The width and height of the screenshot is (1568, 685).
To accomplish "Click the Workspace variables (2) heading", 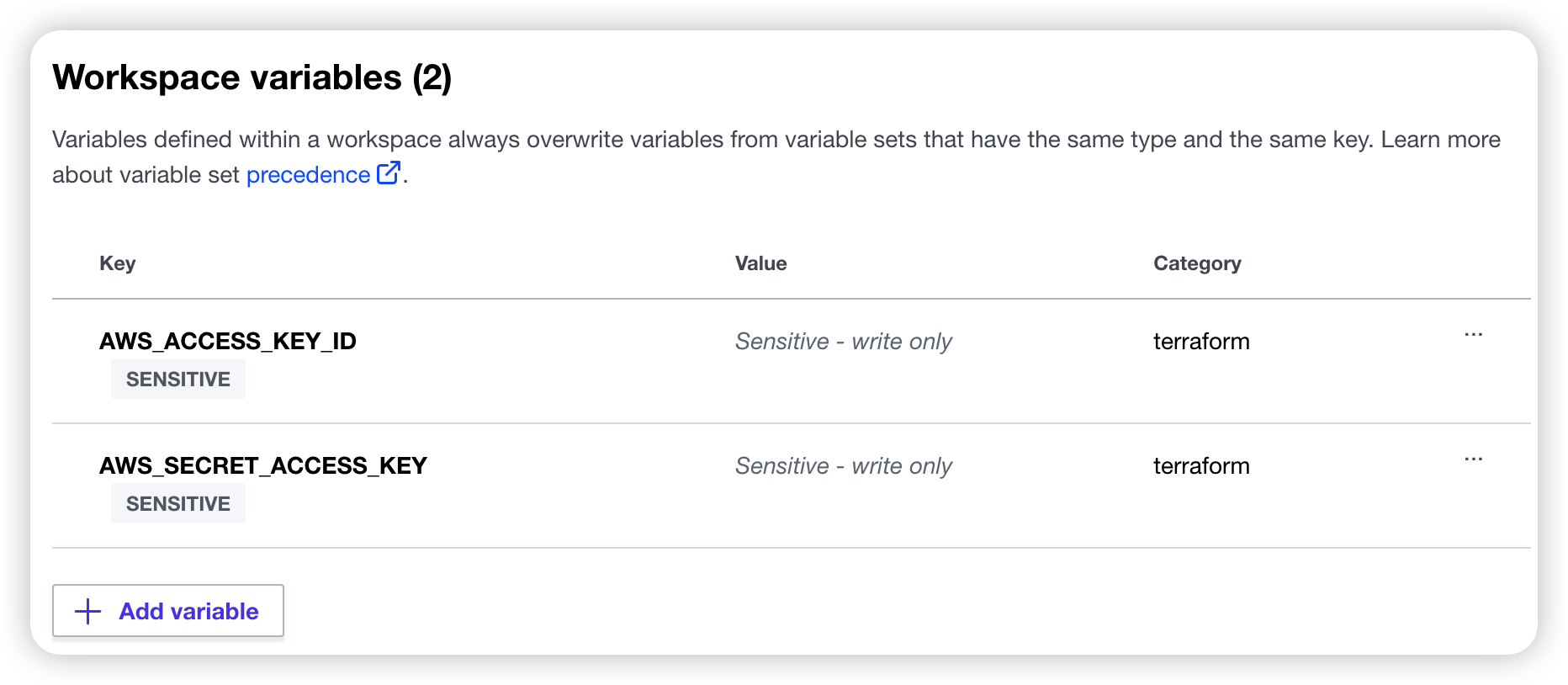I will pyautogui.click(x=252, y=77).
